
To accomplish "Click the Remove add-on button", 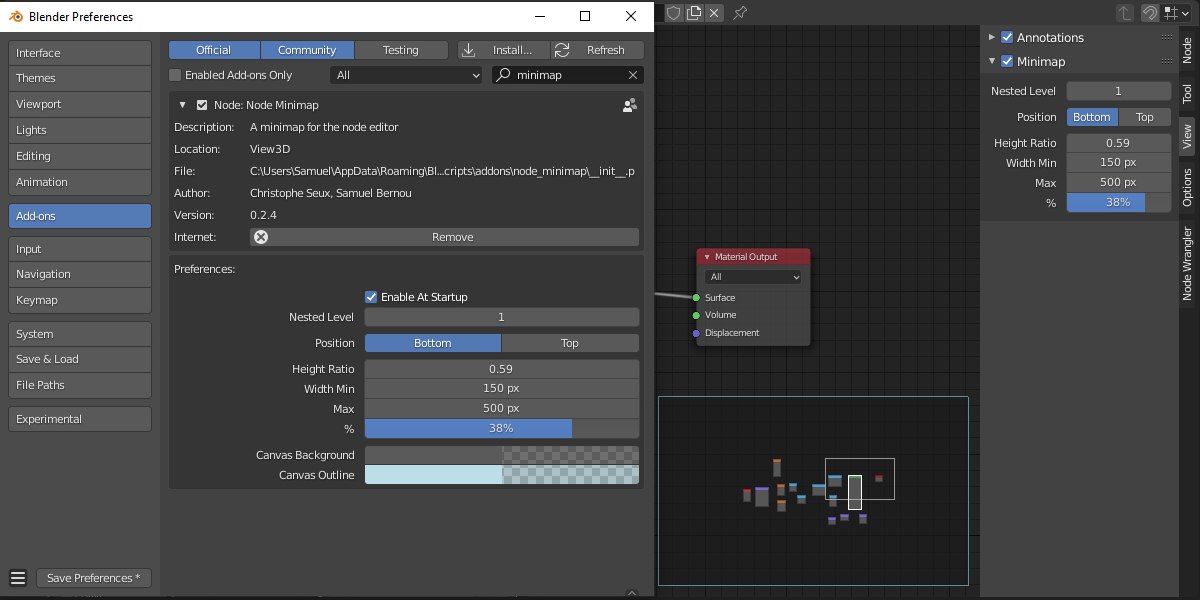I will coord(452,237).
